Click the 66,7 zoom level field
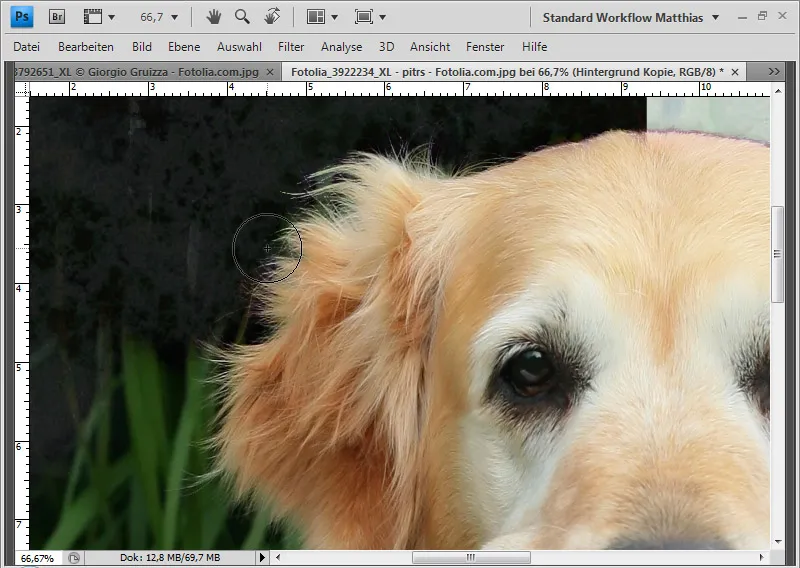800x568 pixels. click(152, 17)
